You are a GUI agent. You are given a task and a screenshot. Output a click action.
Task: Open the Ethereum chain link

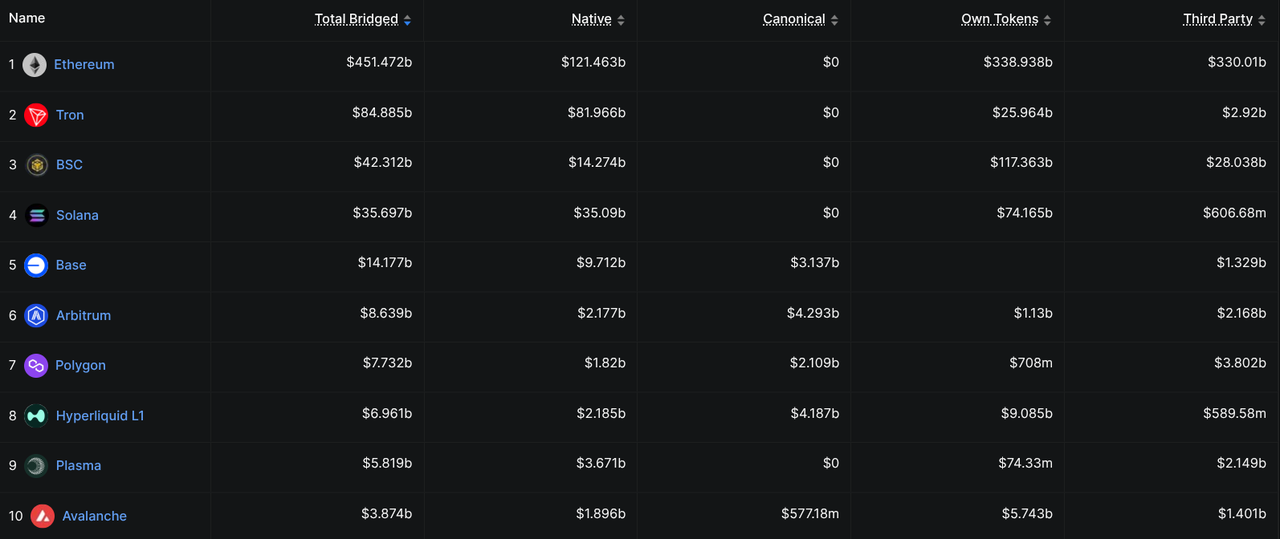[84, 65]
